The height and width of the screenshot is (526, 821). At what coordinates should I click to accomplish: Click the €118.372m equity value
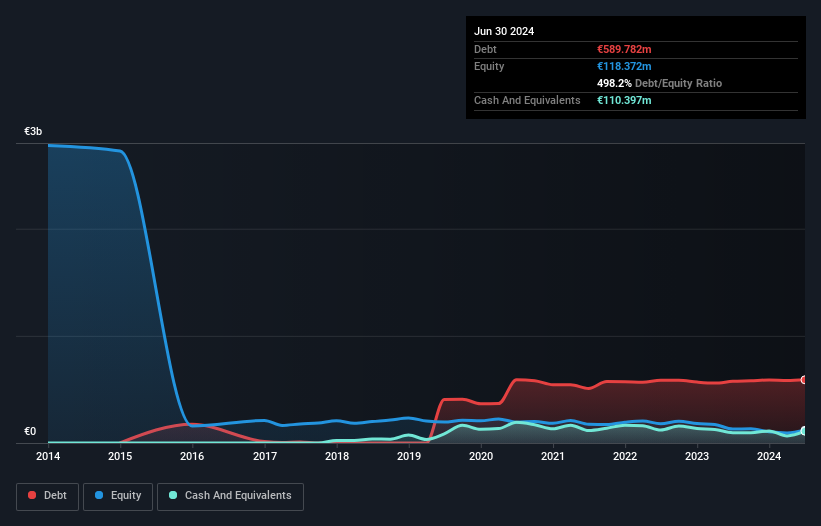(x=624, y=66)
